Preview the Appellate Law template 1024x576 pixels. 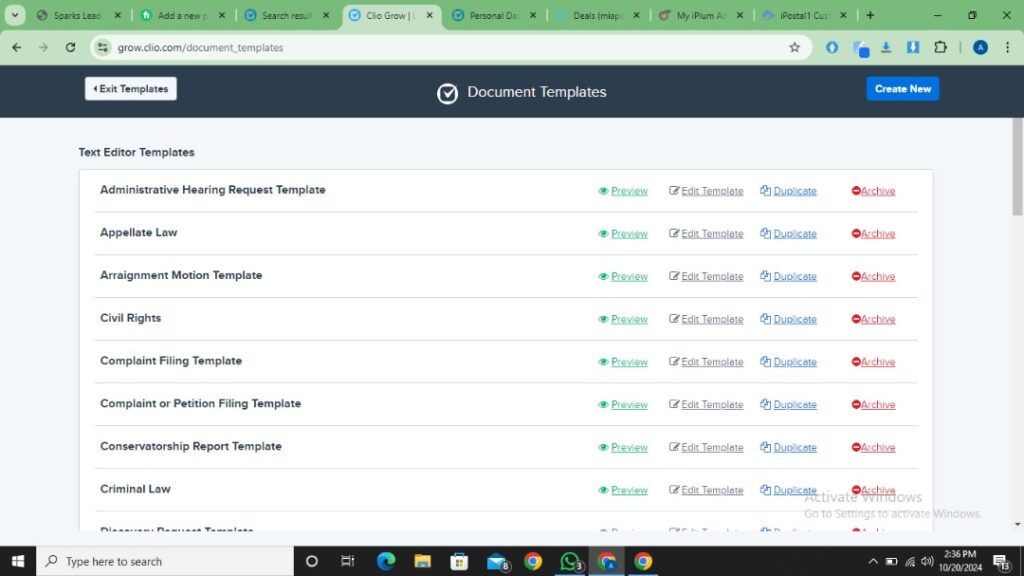[x=623, y=234]
